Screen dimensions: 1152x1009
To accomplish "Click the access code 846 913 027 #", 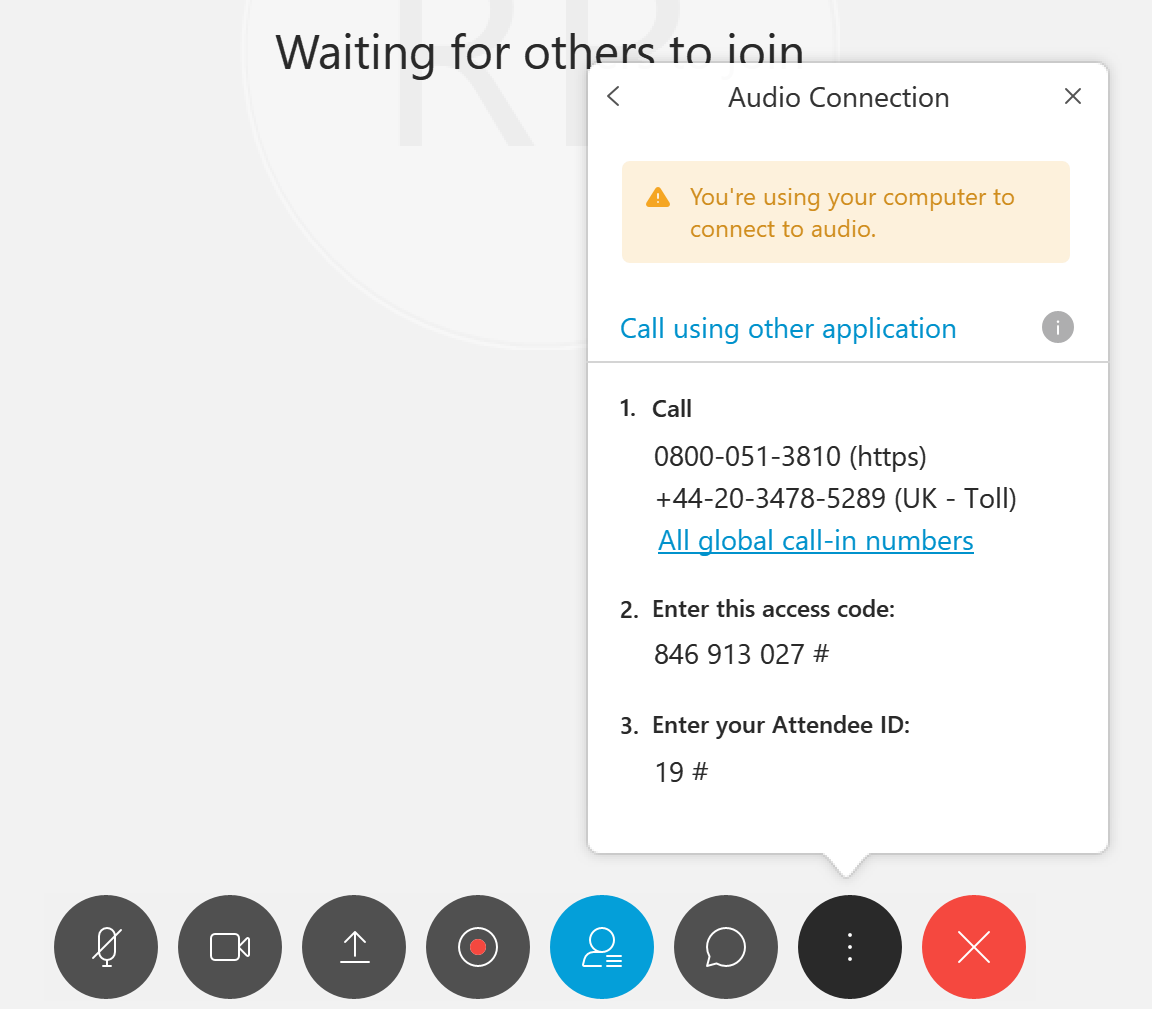I will coord(741,654).
